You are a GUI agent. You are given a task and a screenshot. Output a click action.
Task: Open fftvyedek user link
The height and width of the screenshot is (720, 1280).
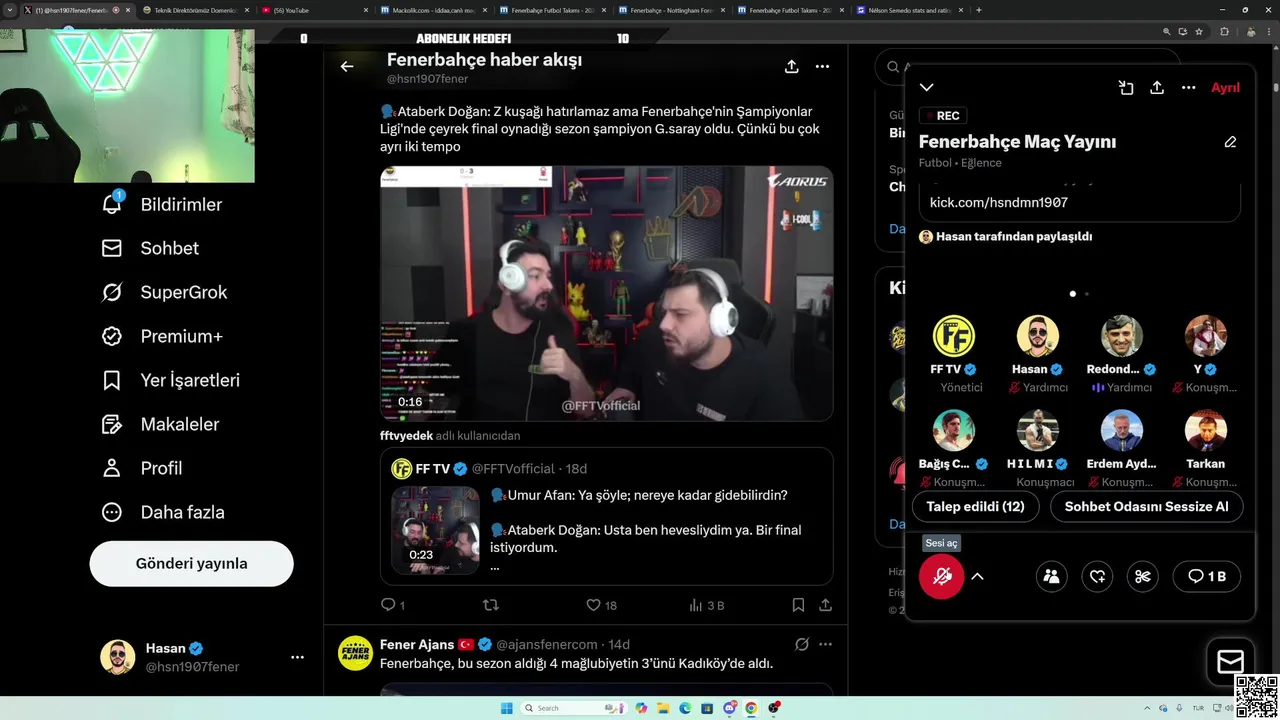point(407,436)
